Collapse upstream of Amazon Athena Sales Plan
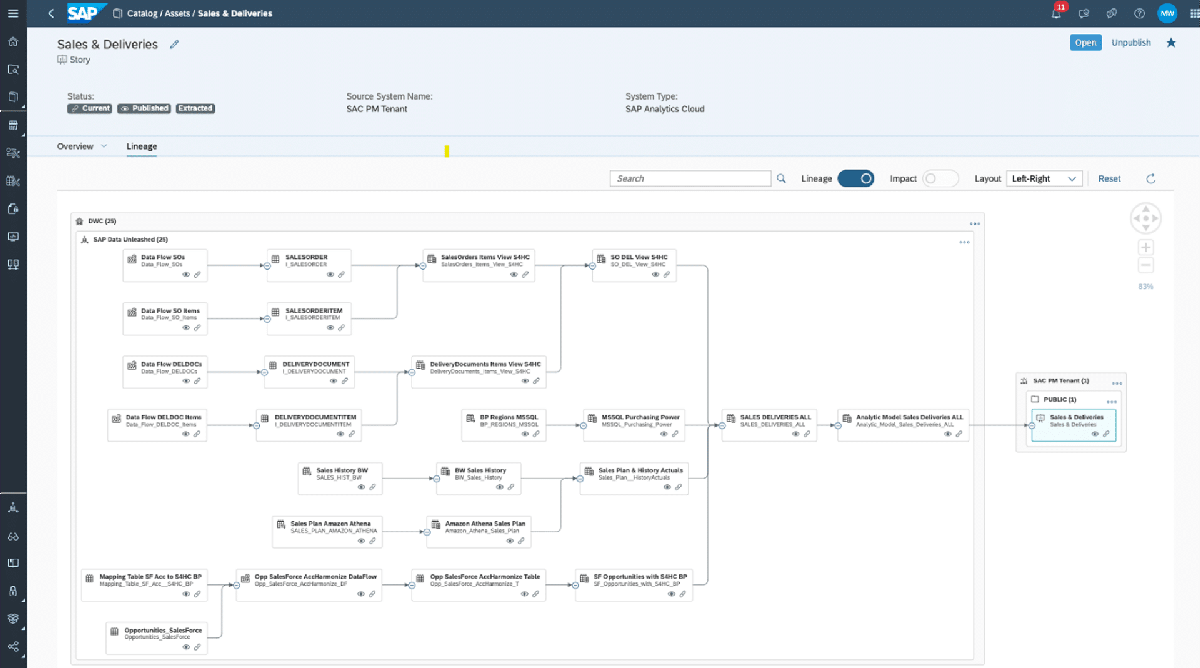Image resolution: width=1200 pixels, height=668 pixels. click(x=427, y=532)
